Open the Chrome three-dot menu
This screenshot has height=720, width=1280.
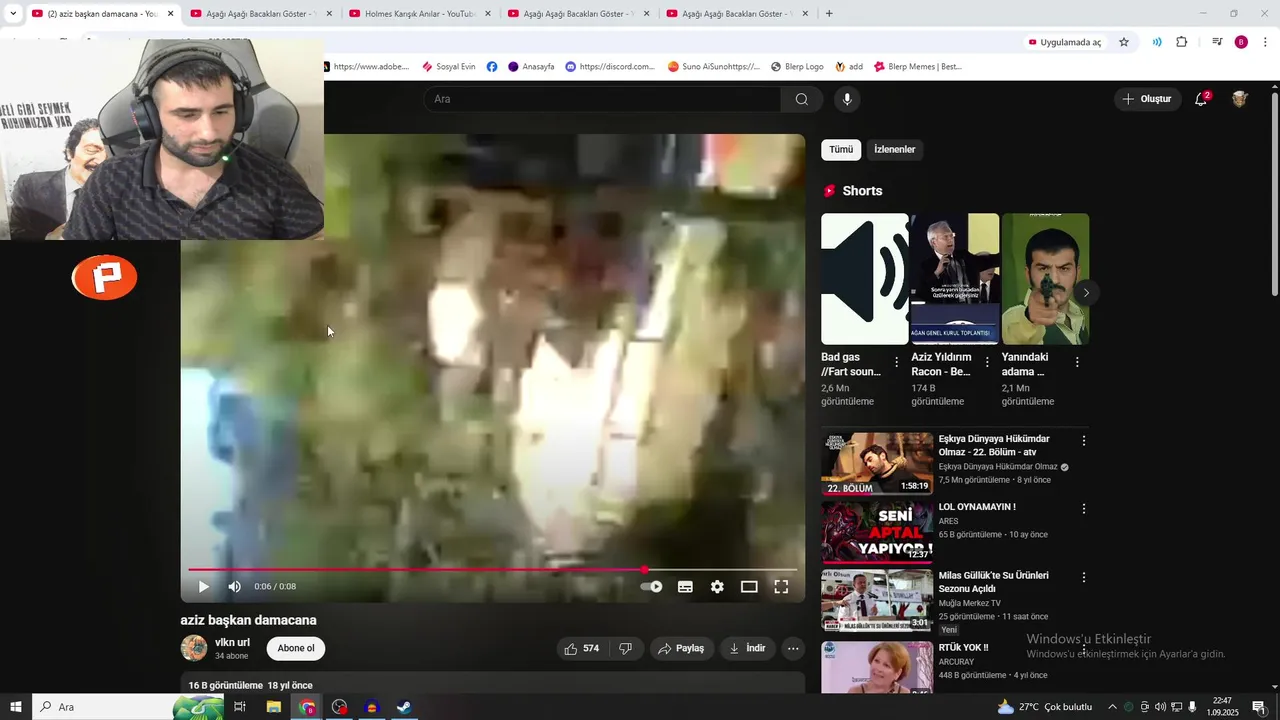(x=1266, y=42)
